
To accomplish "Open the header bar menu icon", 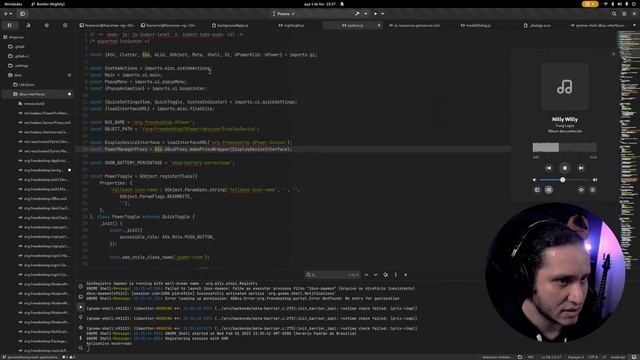I will point(624,14).
